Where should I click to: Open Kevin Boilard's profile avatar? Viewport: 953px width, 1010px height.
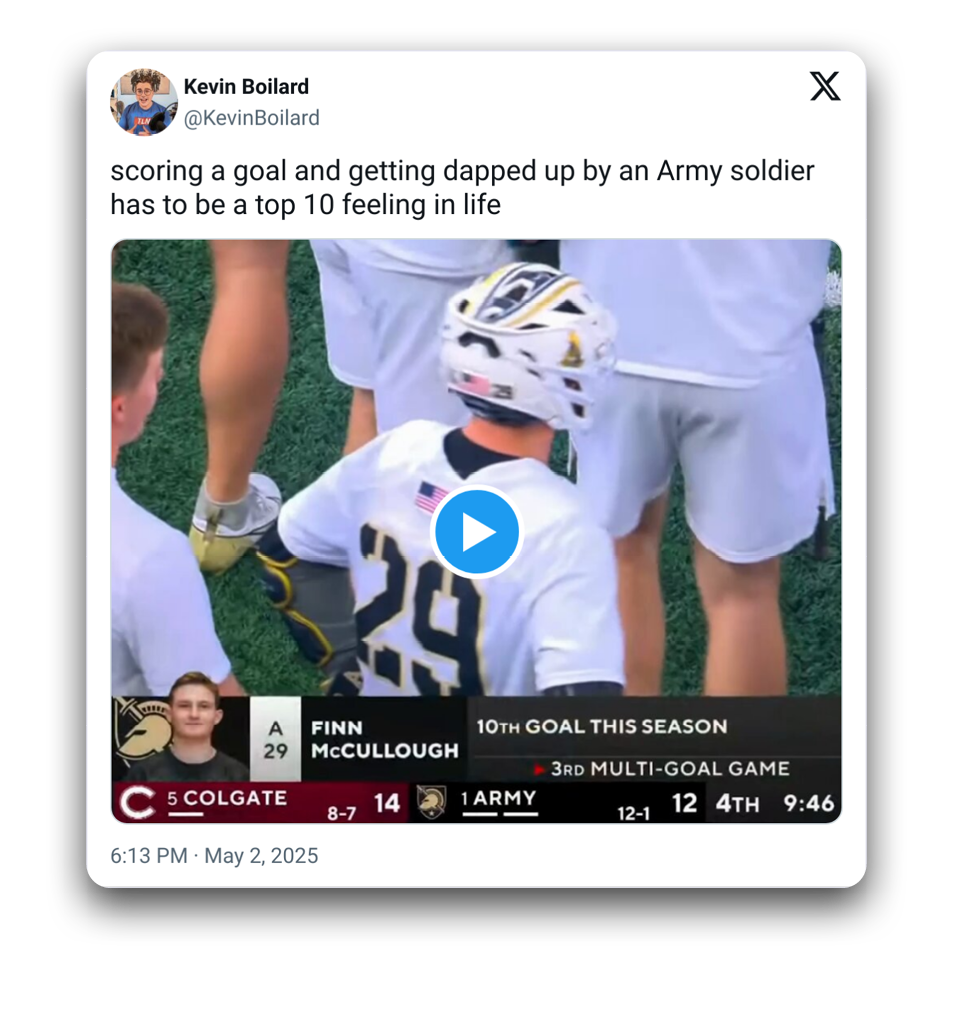[x=143, y=102]
